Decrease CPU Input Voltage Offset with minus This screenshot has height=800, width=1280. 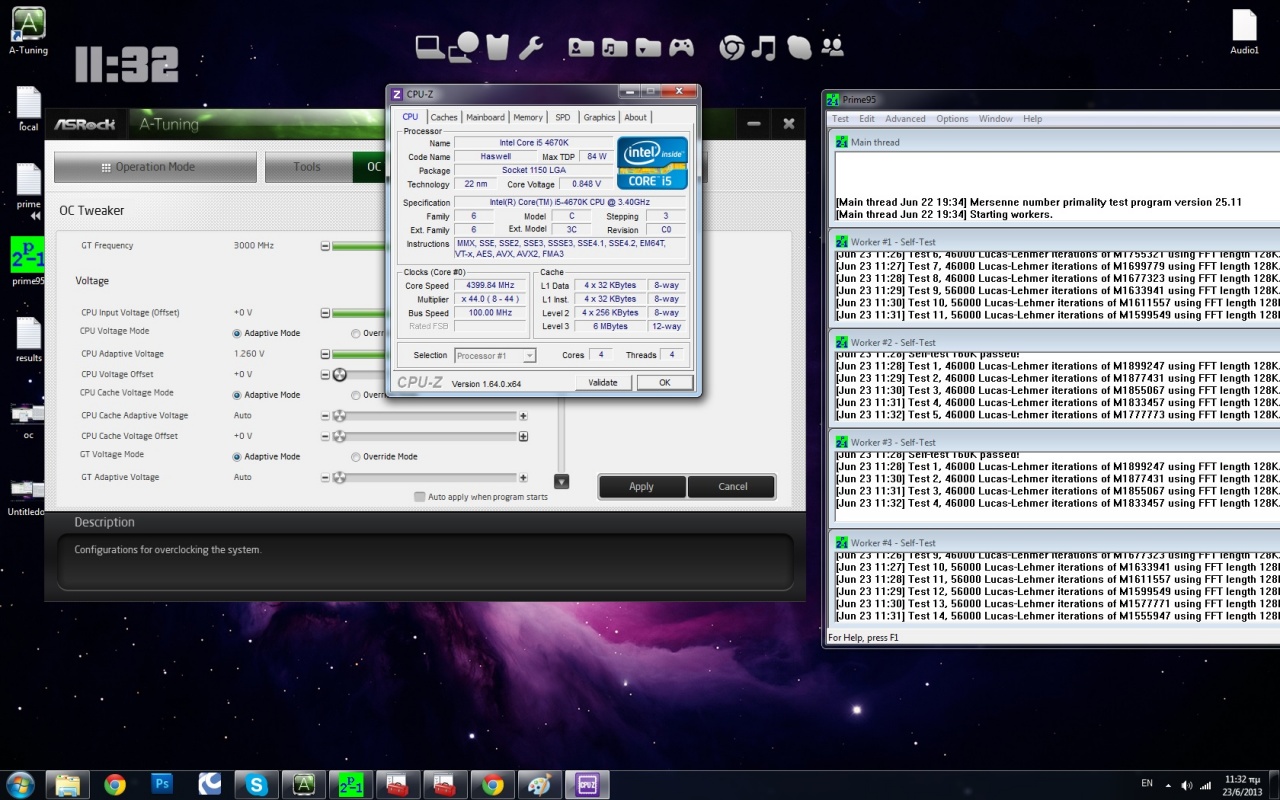(x=325, y=313)
